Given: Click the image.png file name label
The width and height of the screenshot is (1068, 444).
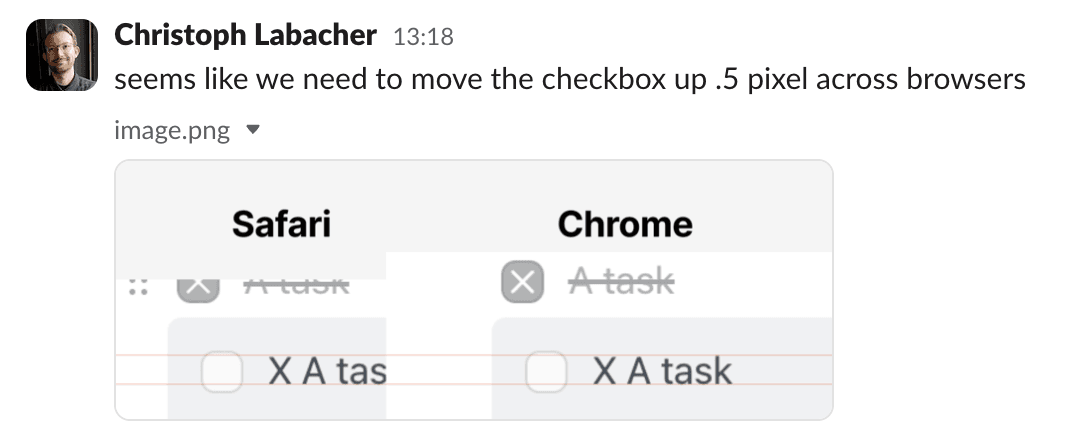Looking at the screenshot, I should point(172,129).
